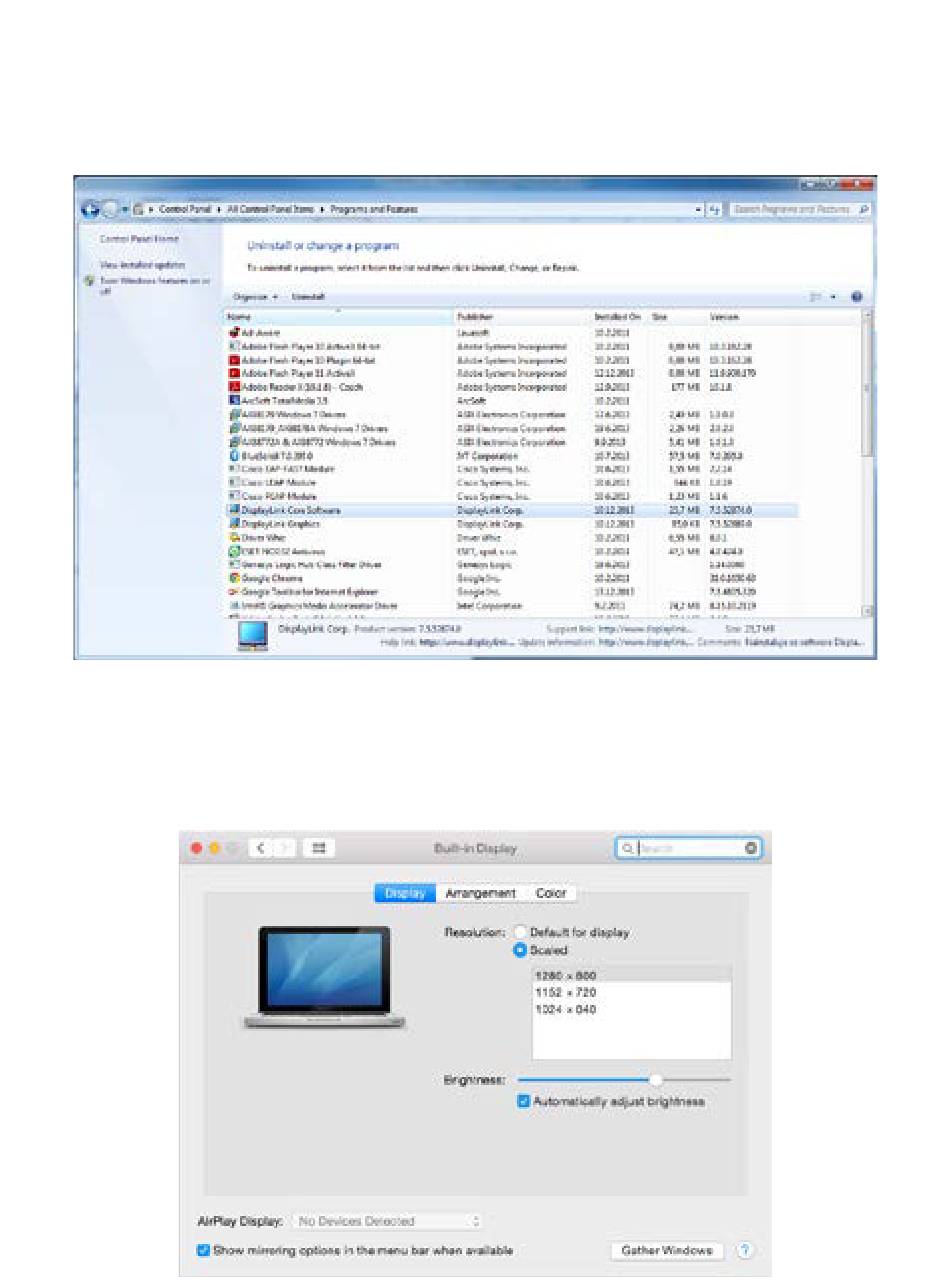Open the View installed updates link
The image size is (950, 1288).
coord(142,265)
